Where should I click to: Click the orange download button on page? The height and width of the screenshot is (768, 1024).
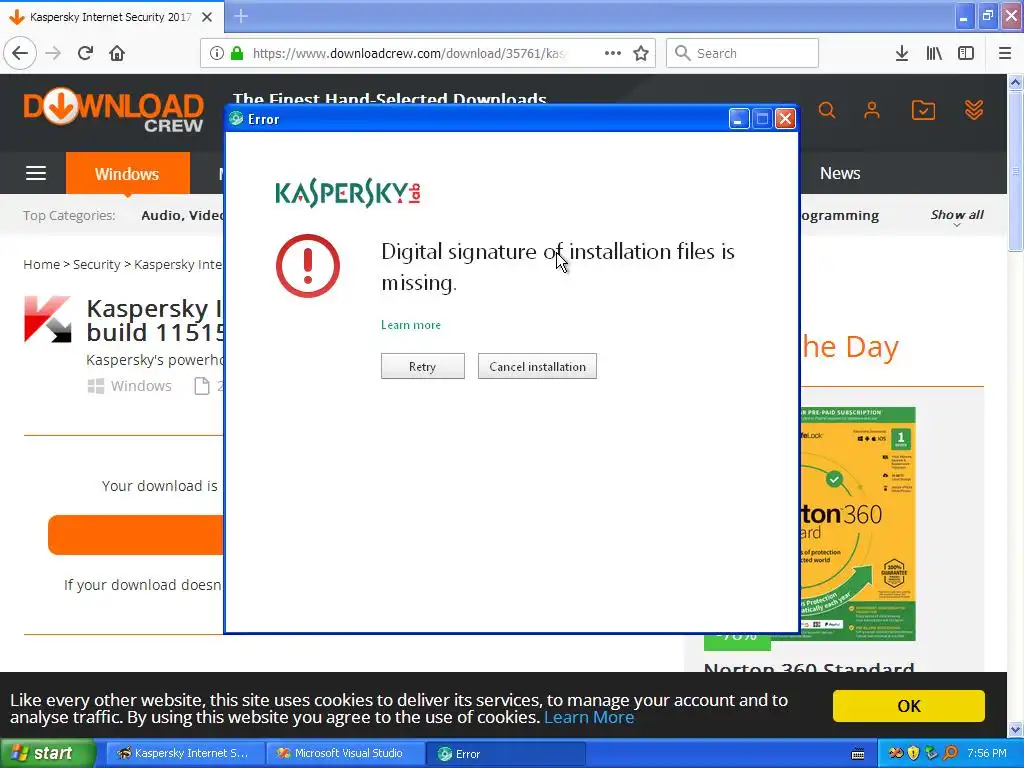[135, 535]
